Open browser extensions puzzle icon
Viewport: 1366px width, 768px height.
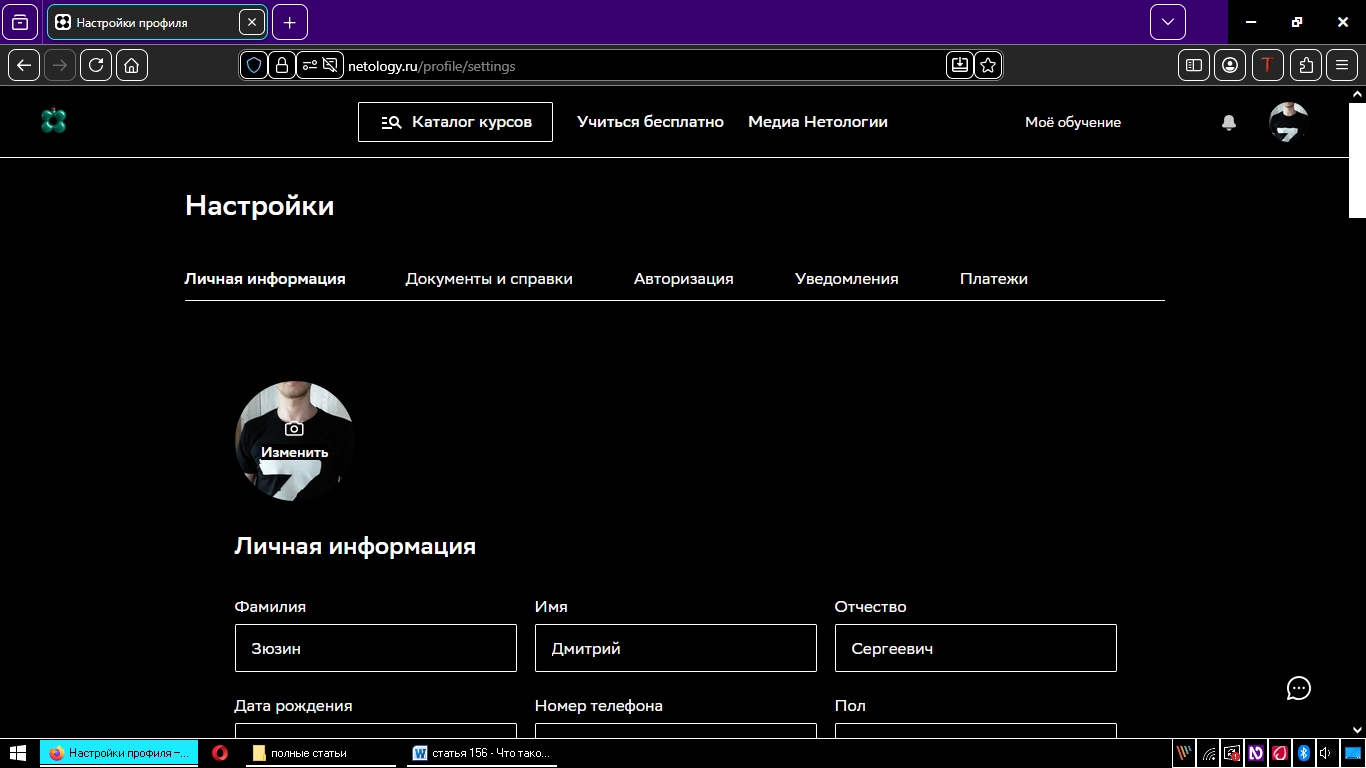point(1306,66)
